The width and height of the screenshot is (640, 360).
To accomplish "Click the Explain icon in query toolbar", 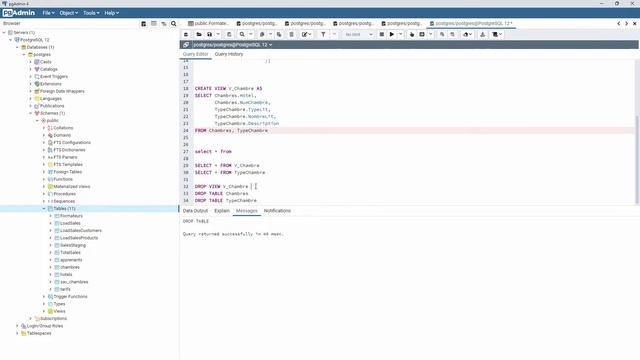I will point(412,35).
